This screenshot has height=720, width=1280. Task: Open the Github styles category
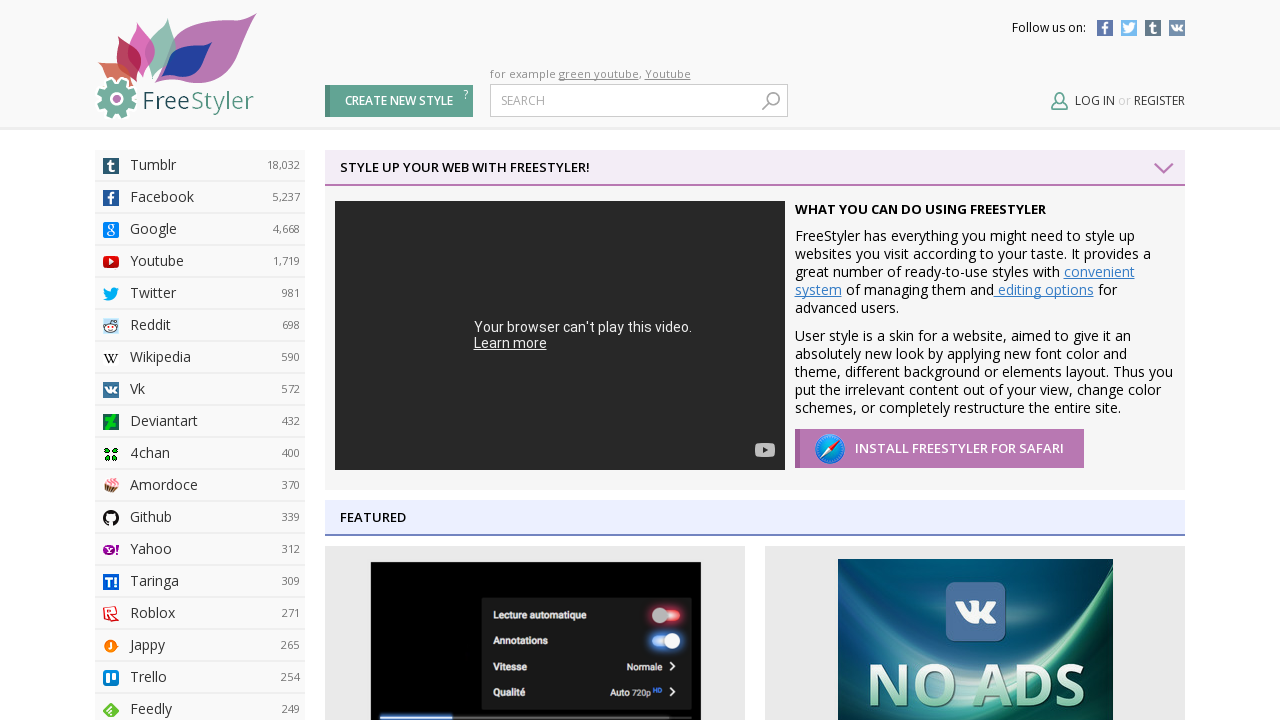200,518
